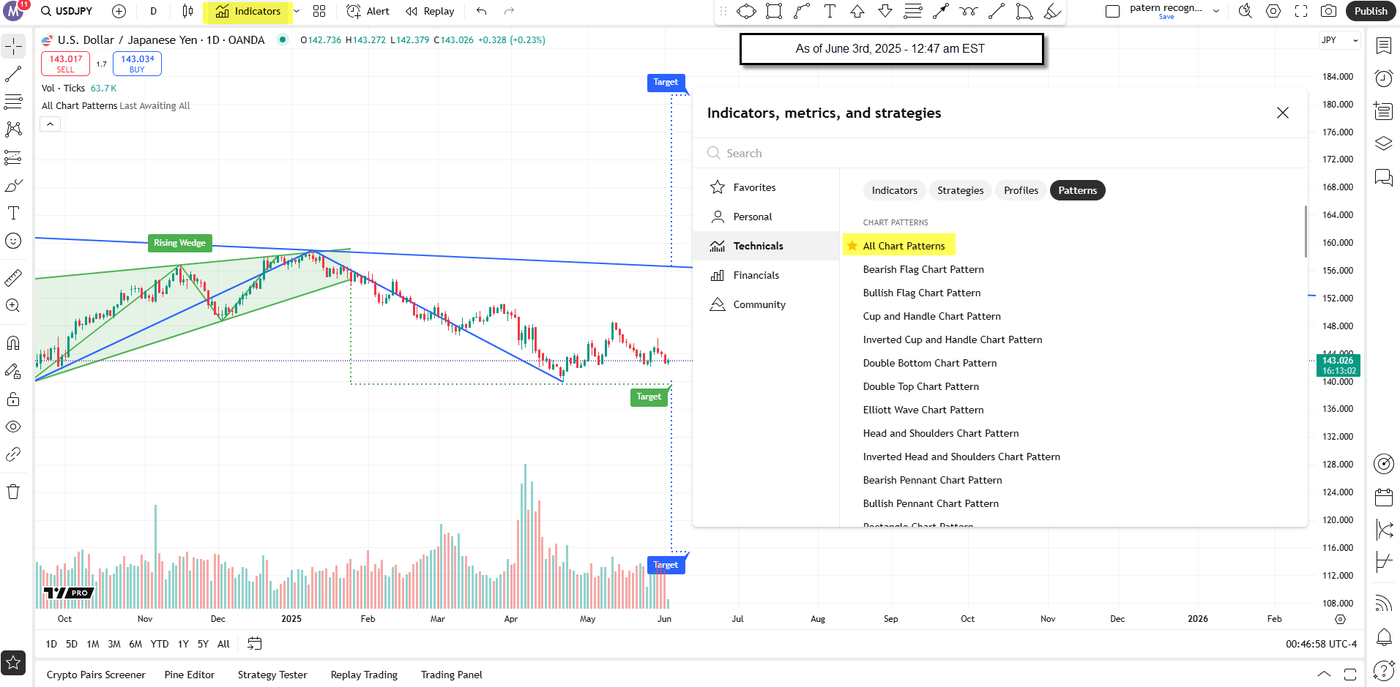The height and width of the screenshot is (687, 1400).
Task: Expand the JPY currency dropdown
Action: tap(1340, 40)
